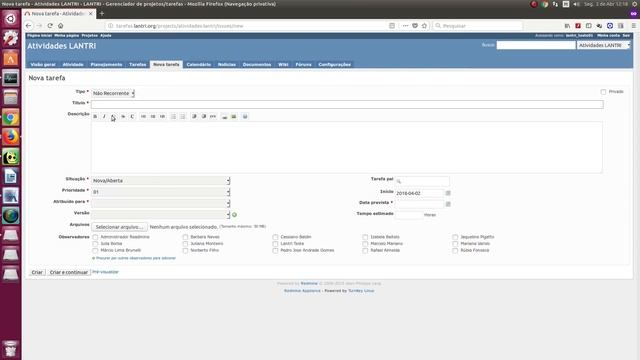Image resolution: width=640 pixels, height=360 pixels.
Task: Insert block quote in description toolbar
Action: (194, 117)
